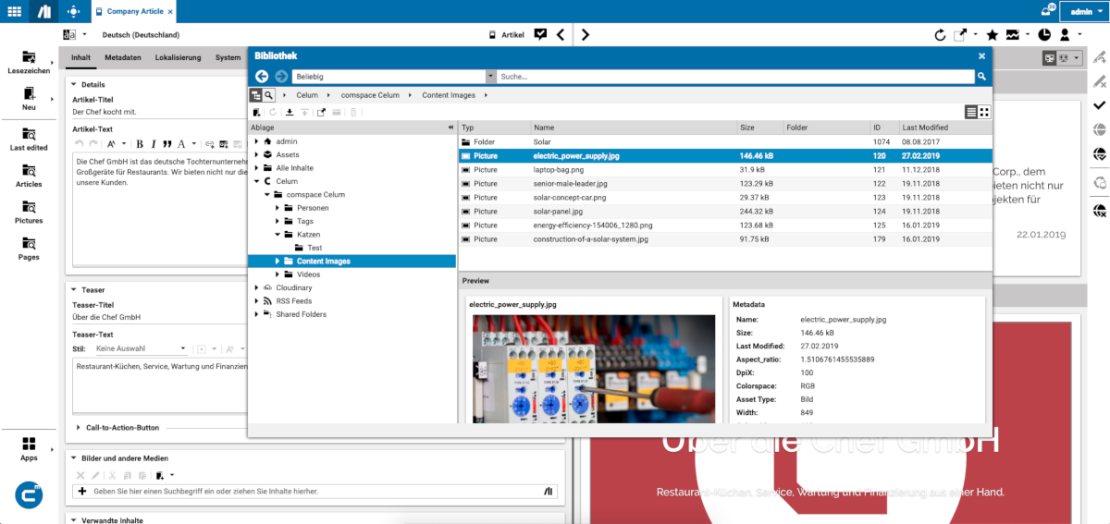Select the laptop-bag.png row
Viewport: 1110px width, 524px height.
724,170
